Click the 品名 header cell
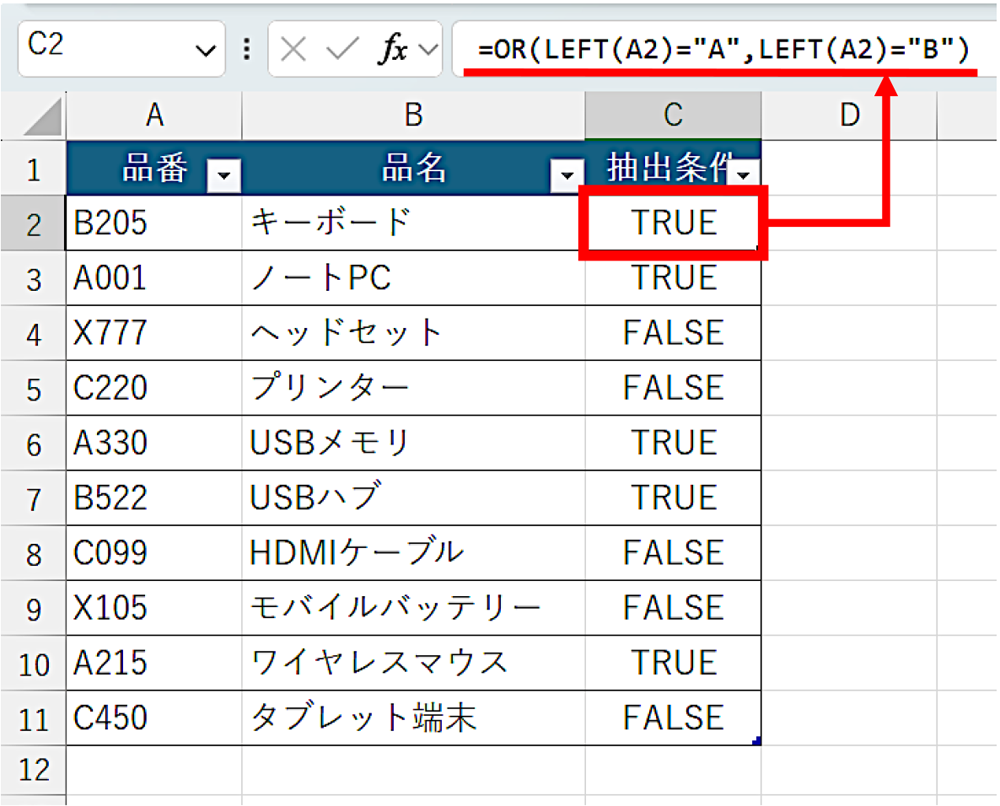This screenshot has height=806, width=1000. (x=413, y=168)
